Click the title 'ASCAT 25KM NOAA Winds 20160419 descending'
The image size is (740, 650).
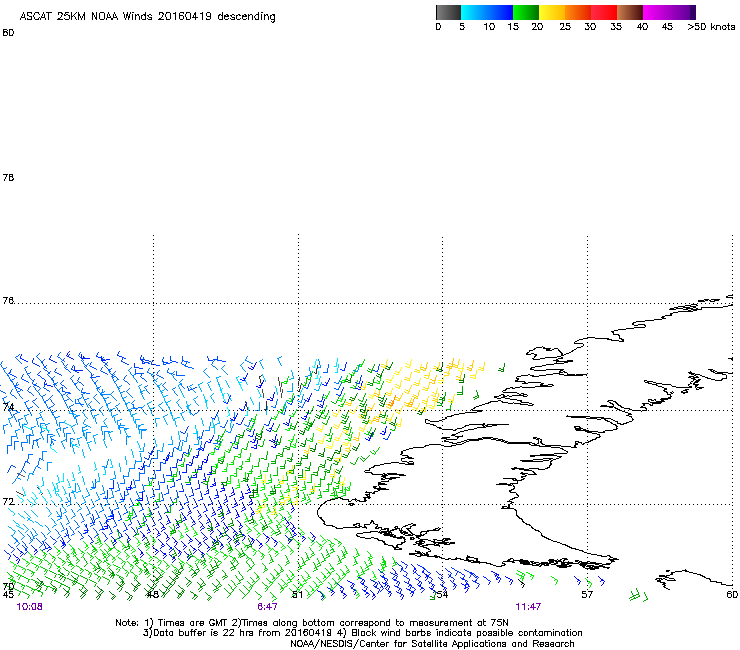click(x=147, y=17)
